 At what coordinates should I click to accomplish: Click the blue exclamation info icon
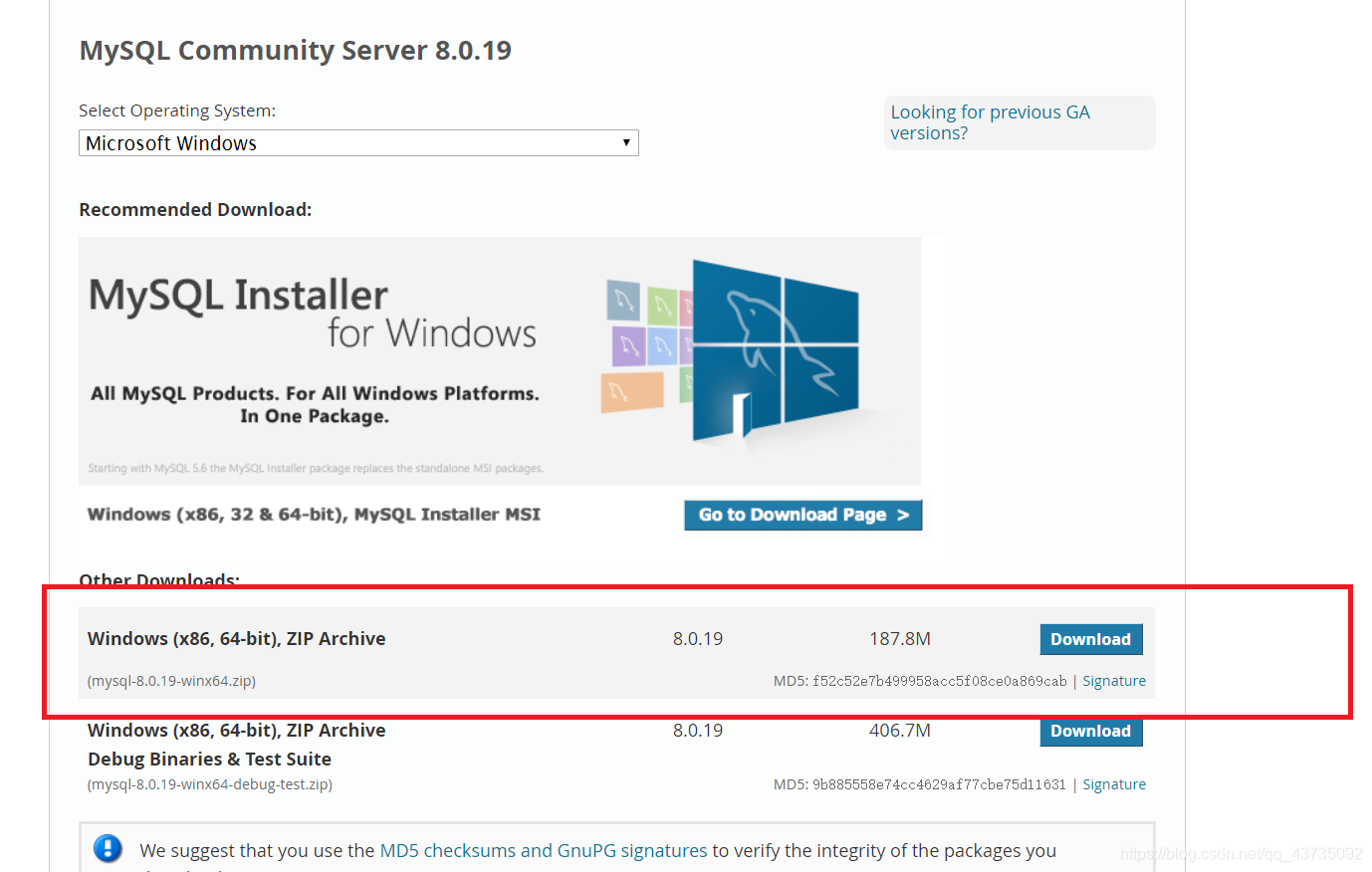point(108,849)
